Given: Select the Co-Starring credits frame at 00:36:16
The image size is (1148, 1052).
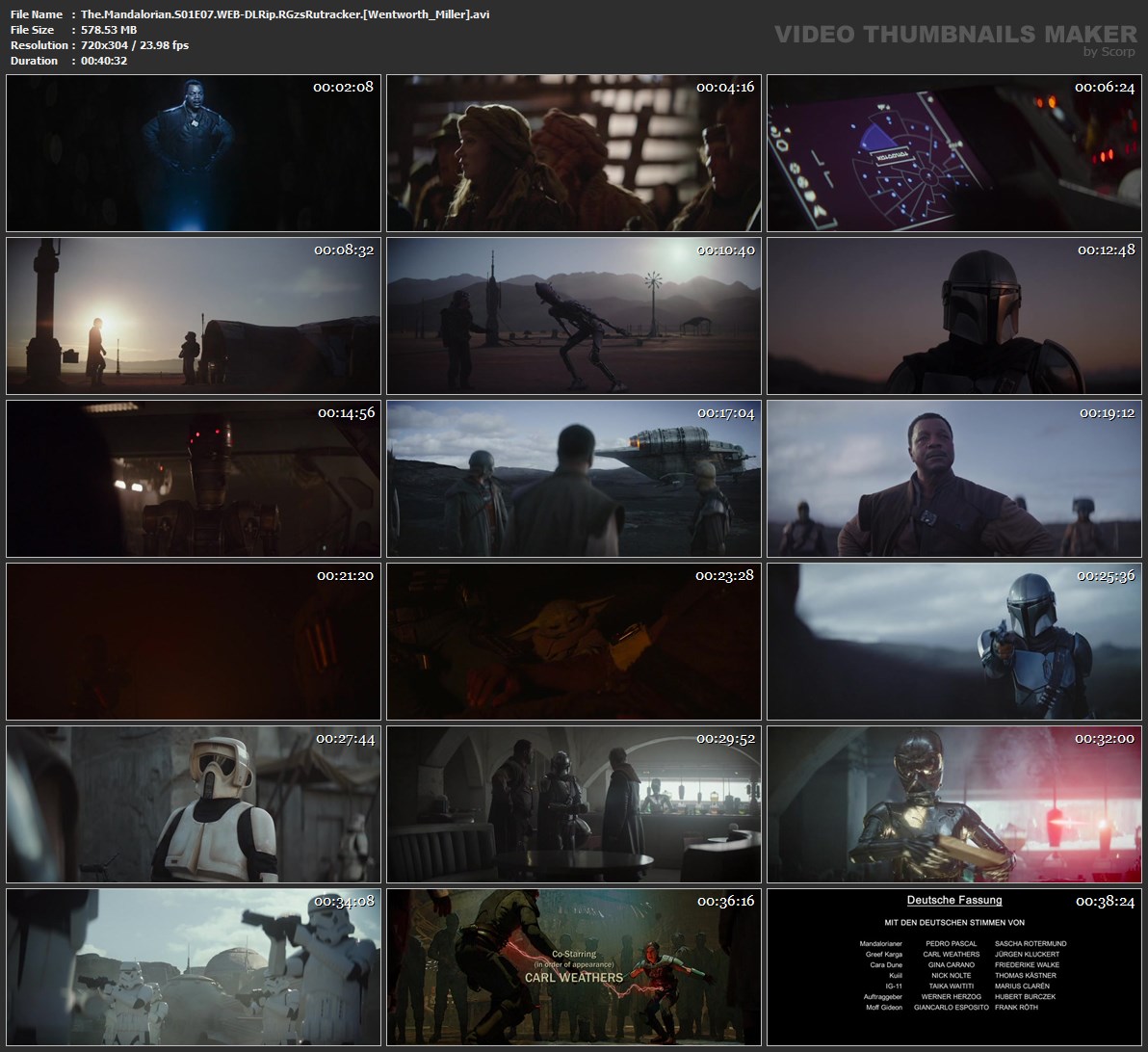Looking at the screenshot, I should pyautogui.click(x=574, y=967).
